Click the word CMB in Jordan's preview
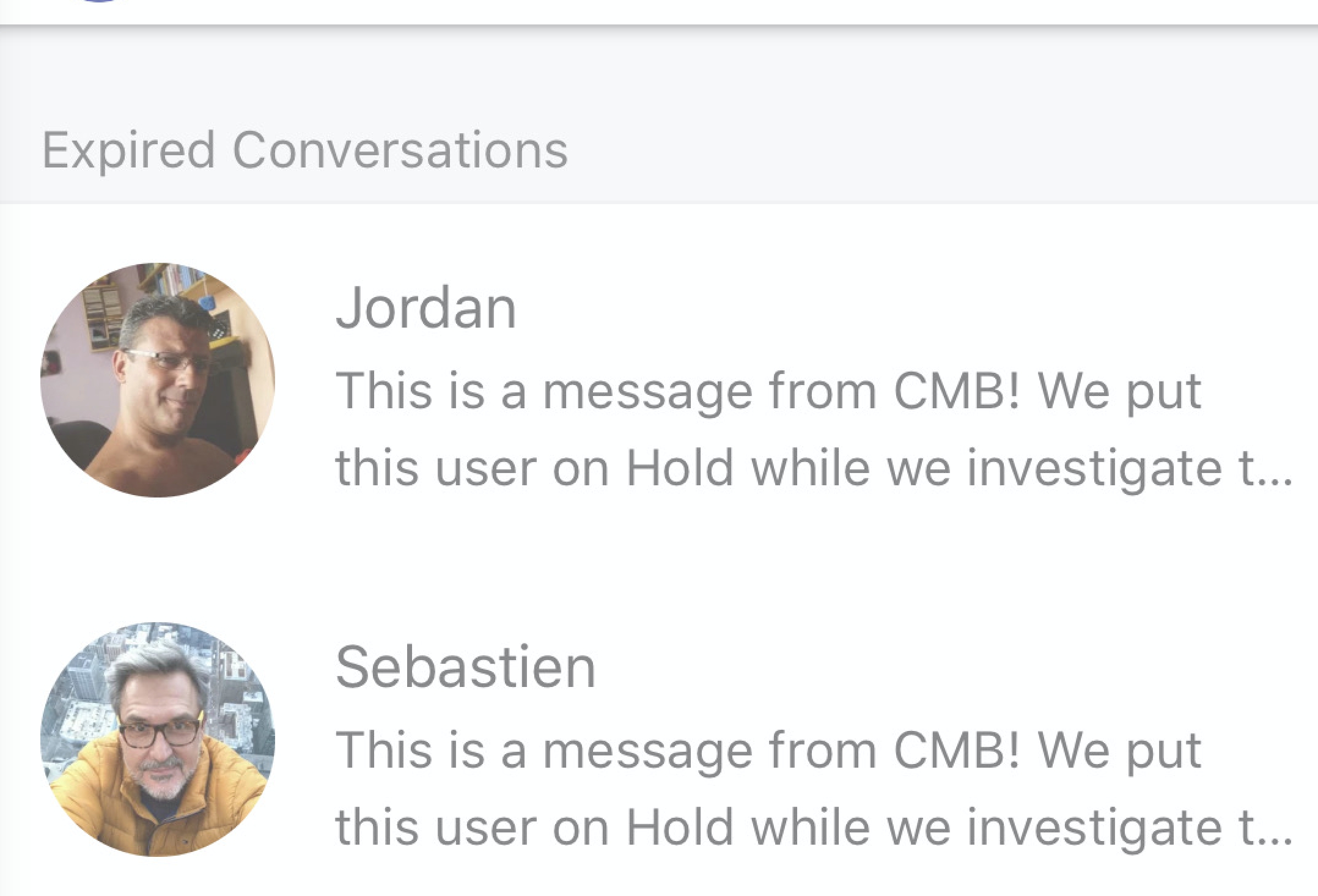The height and width of the screenshot is (896, 1318). [957, 391]
